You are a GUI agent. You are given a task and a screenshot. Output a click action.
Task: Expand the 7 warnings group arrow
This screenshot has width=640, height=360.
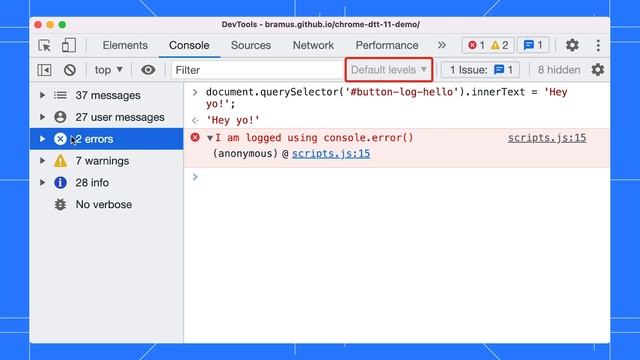pyautogui.click(x=42, y=161)
